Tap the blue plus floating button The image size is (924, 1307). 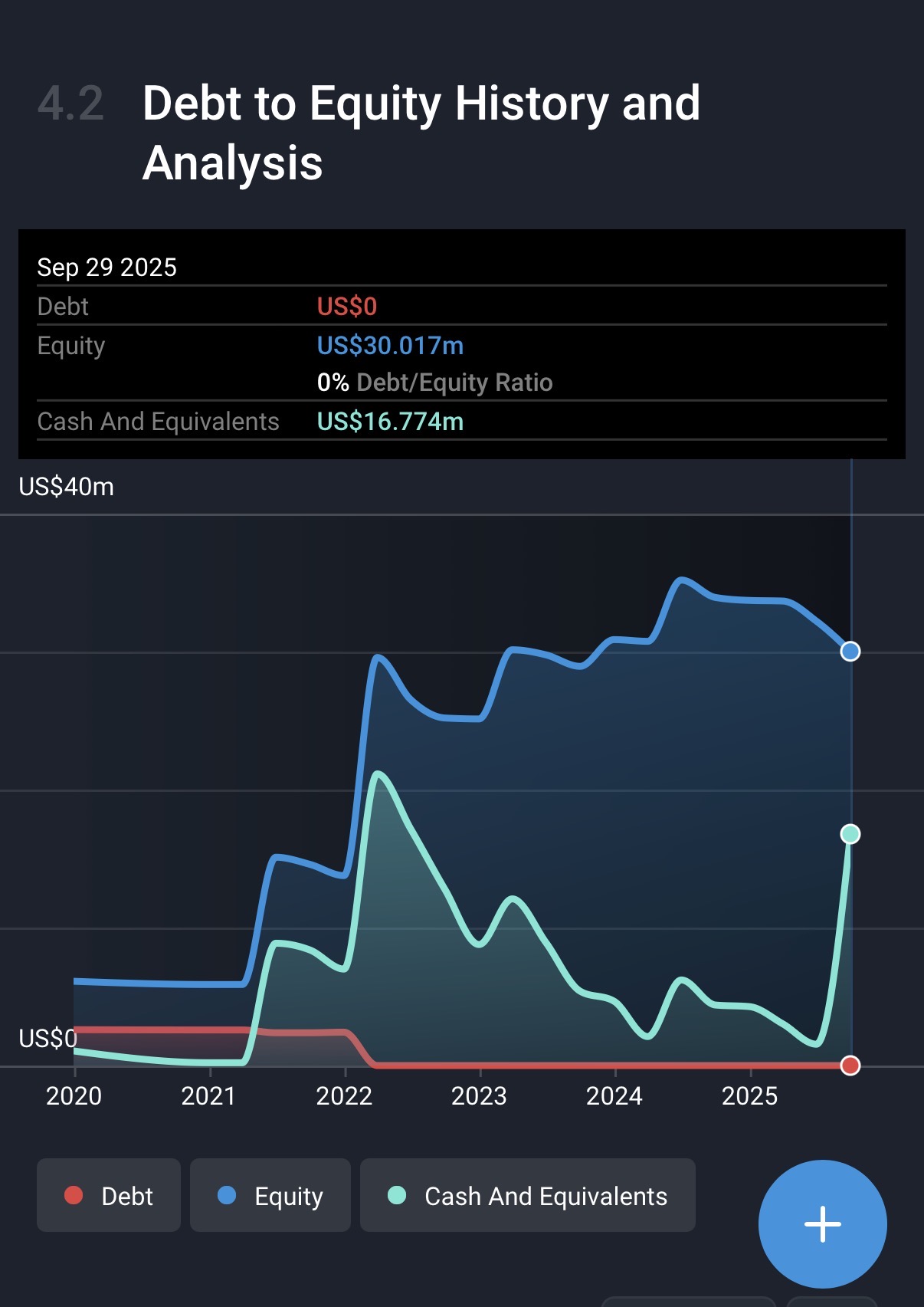point(822,1223)
